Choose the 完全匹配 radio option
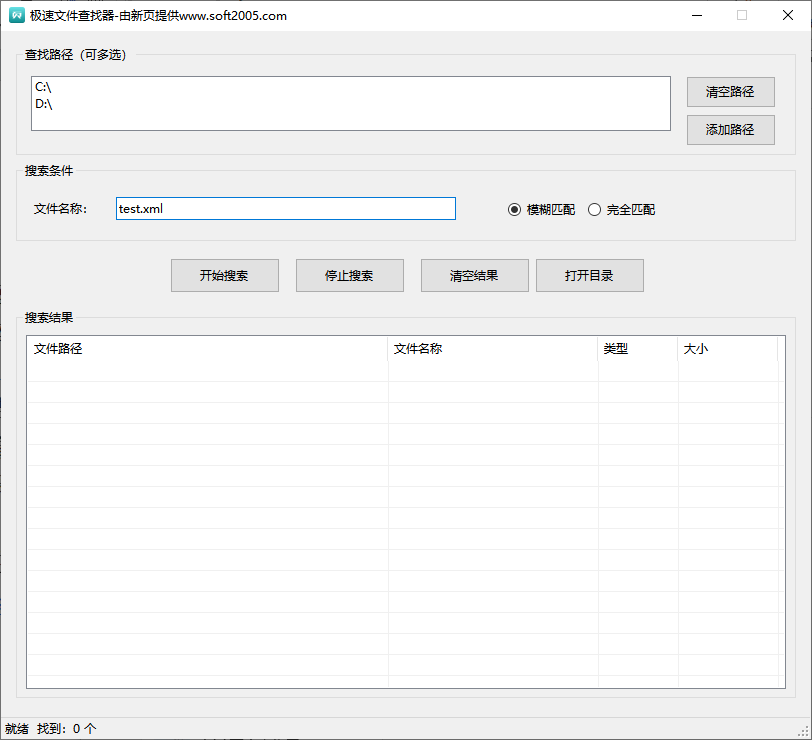This screenshot has width=812, height=740. (595, 210)
